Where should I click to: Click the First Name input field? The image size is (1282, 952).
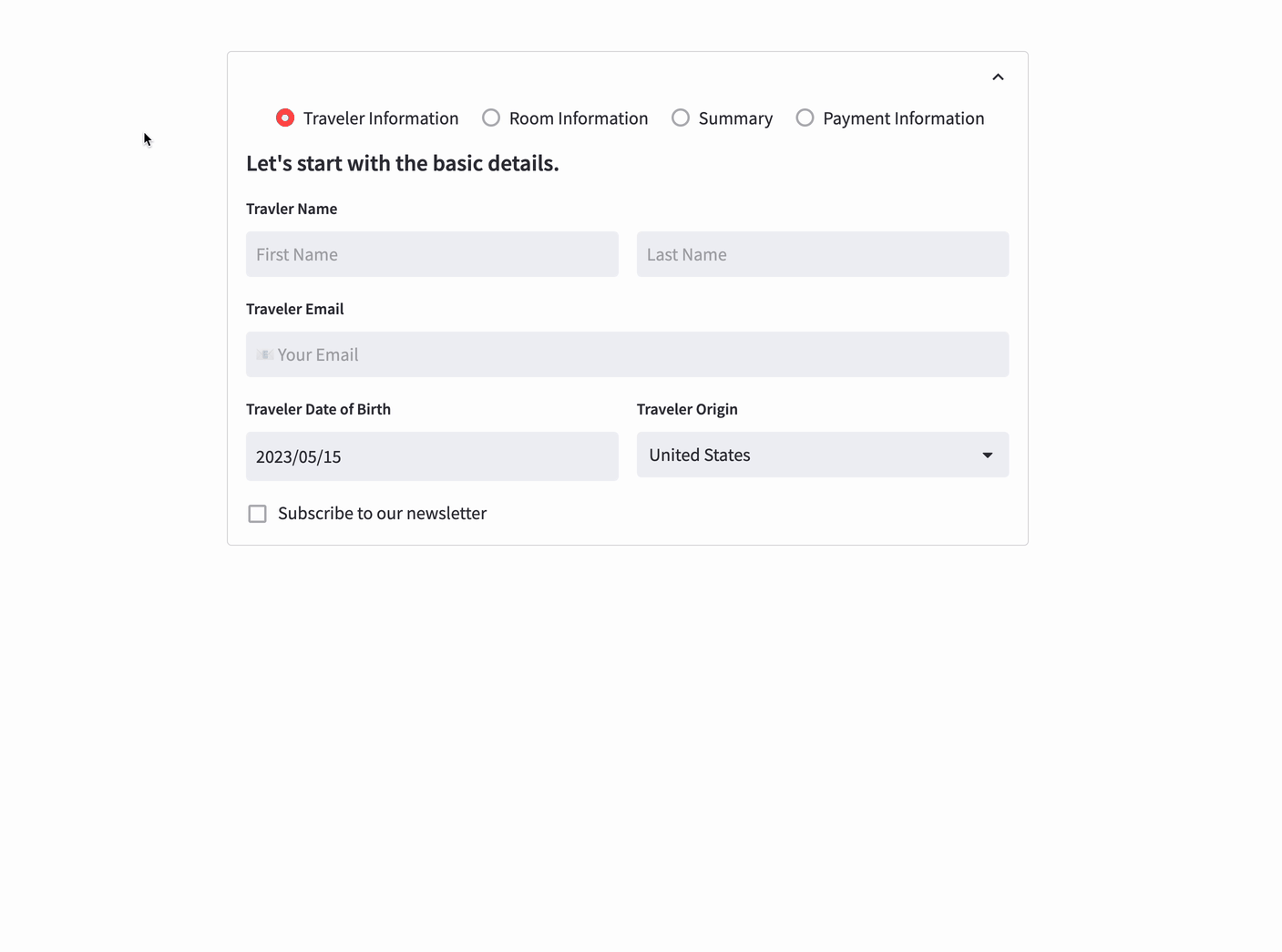(432, 254)
